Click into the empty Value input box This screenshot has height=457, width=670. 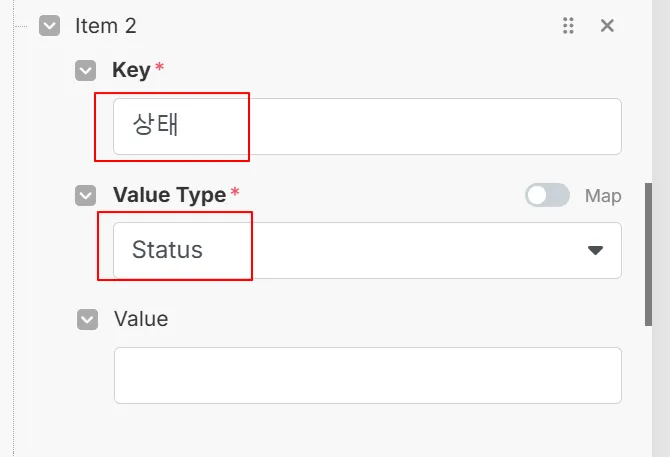pyautogui.click(x=367, y=375)
